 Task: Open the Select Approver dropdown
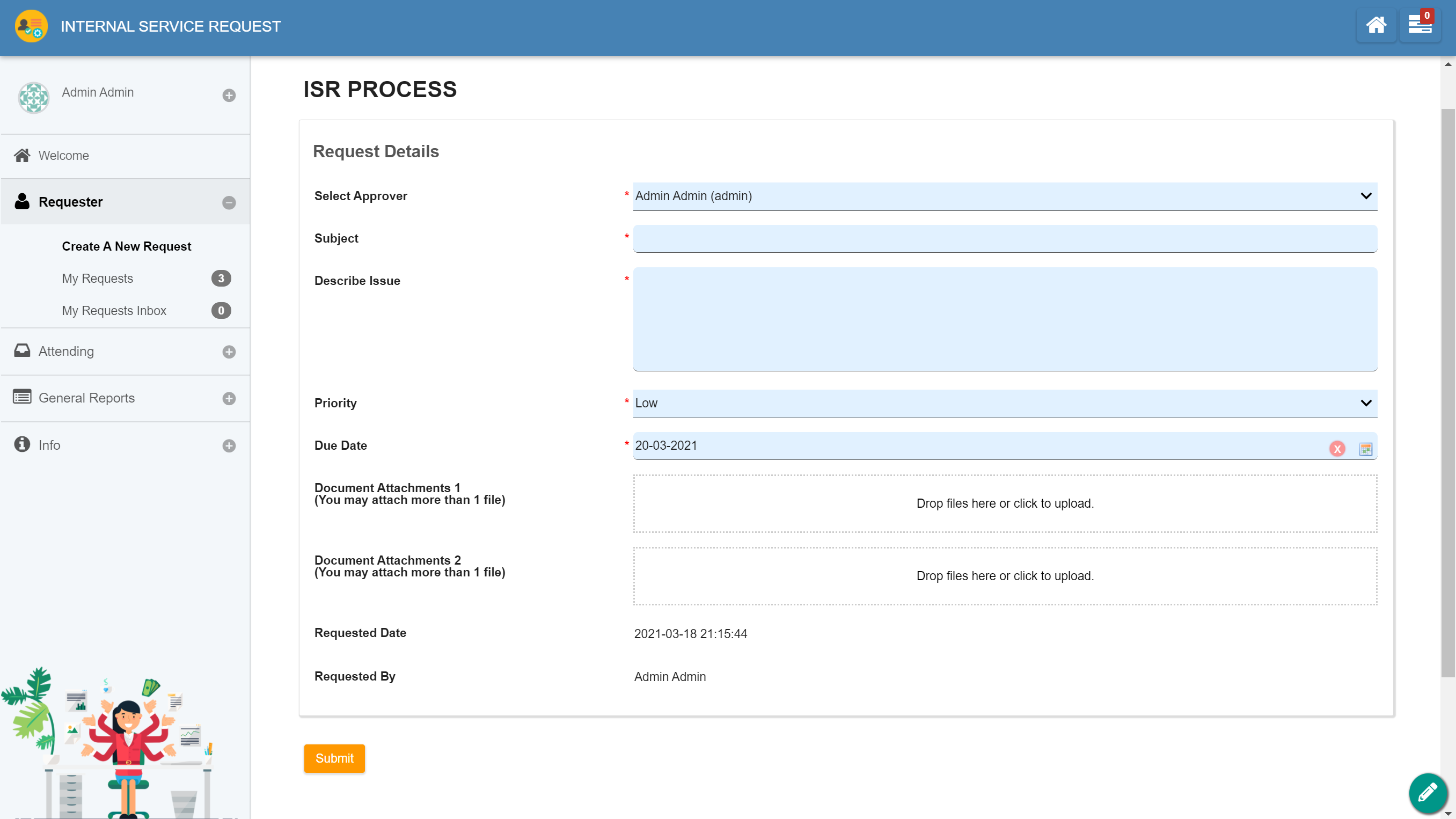click(x=1005, y=196)
